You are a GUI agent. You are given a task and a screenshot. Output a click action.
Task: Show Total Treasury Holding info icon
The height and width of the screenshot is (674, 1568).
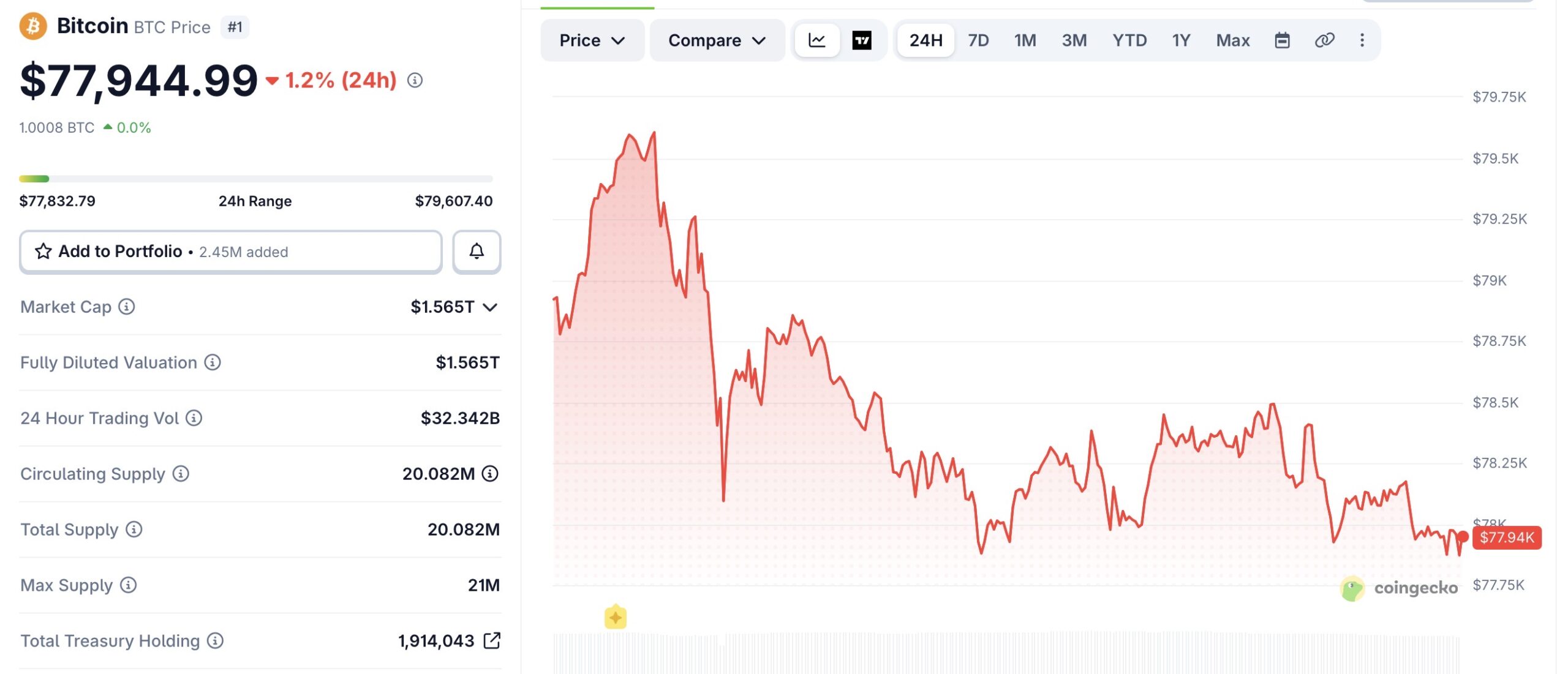(x=215, y=641)
